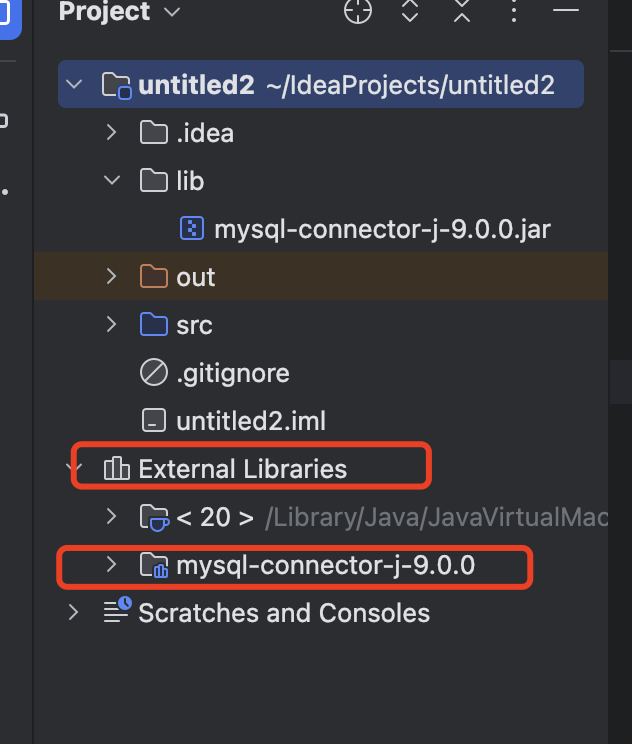Expand the .idea folder

pyautogui.click(x=112, y=133)
